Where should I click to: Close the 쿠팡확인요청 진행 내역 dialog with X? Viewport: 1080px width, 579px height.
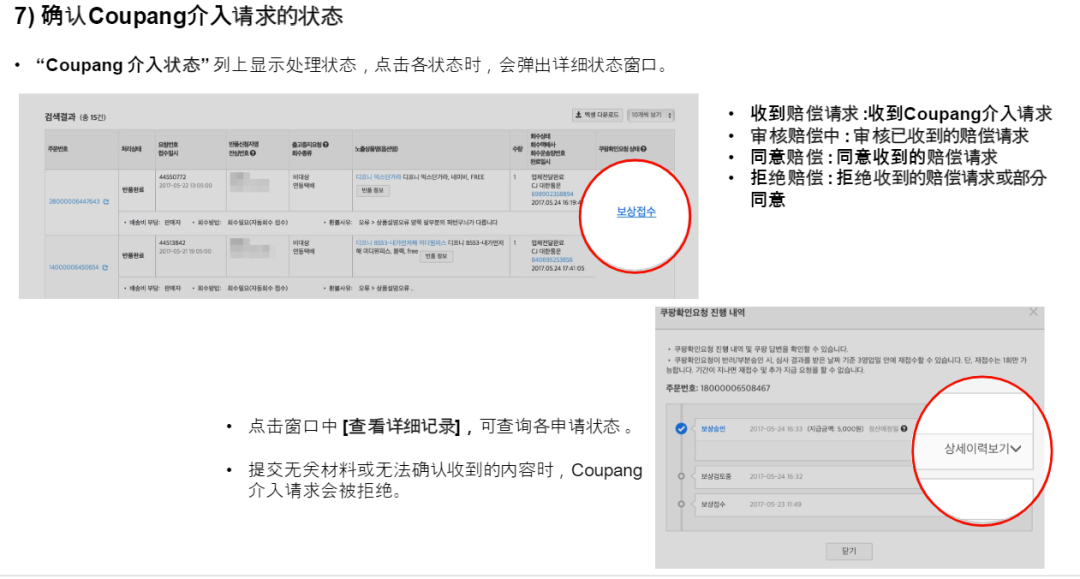[1033, 310]
